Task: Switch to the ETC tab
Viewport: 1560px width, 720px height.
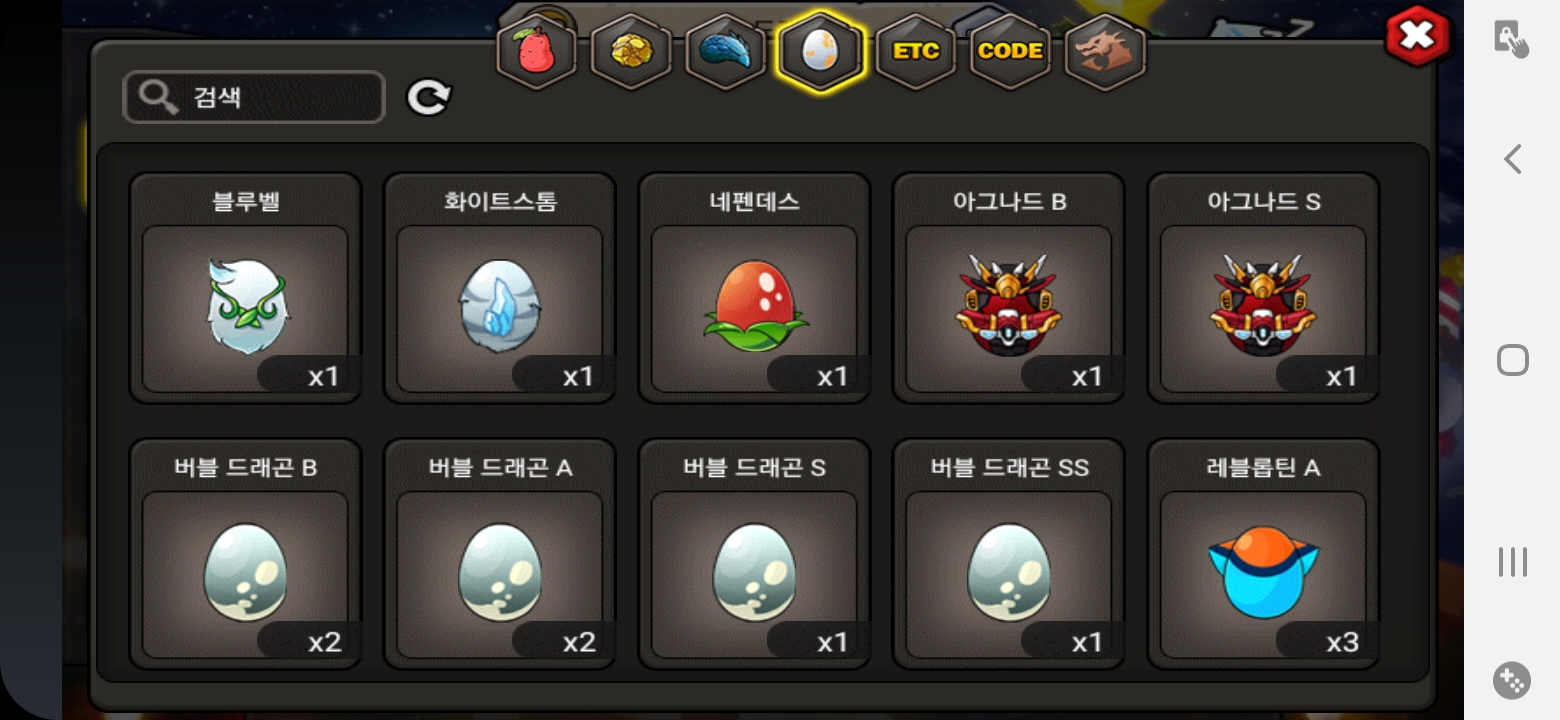Action: (915, 51)
